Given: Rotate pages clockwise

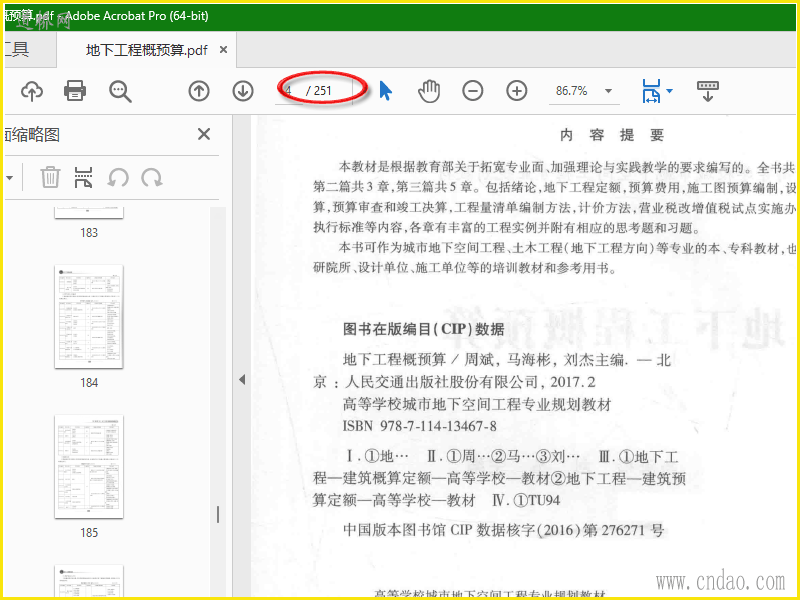Looking at the screenshot, I should pos(152,178).
